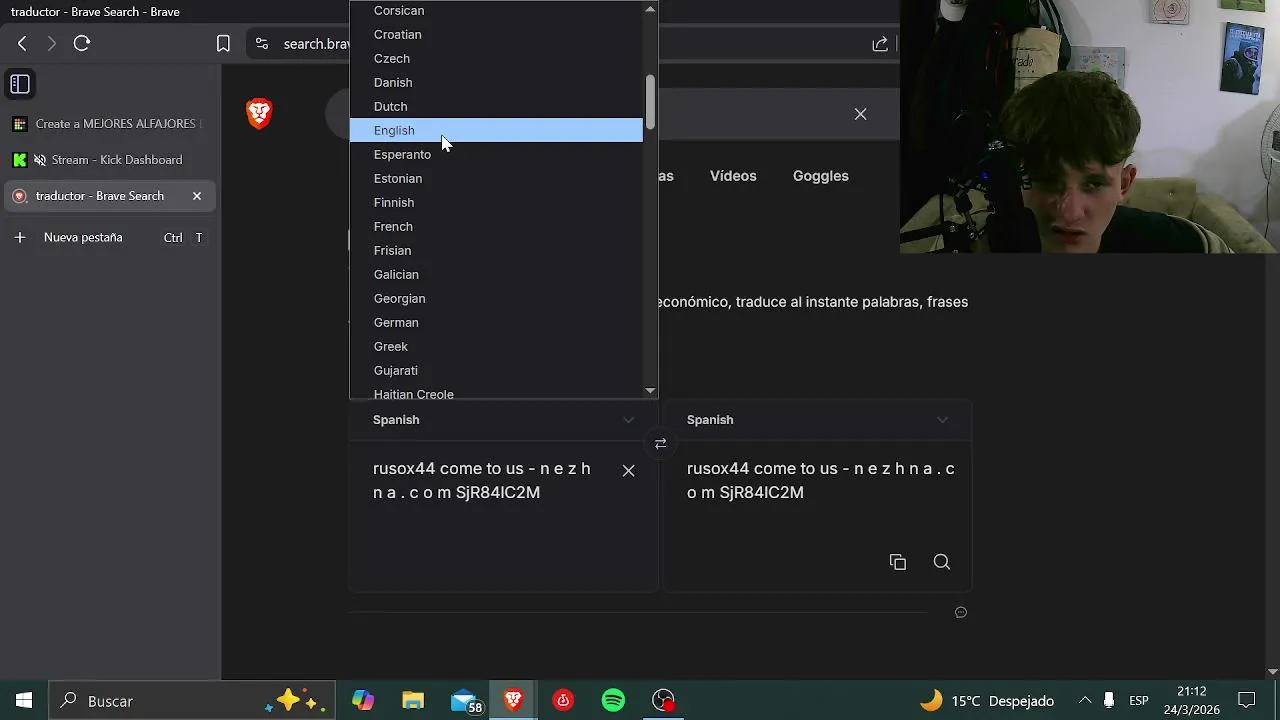Click the share icon in the address bar
This screenshot has width=1280, height=720.
(880, 43)
